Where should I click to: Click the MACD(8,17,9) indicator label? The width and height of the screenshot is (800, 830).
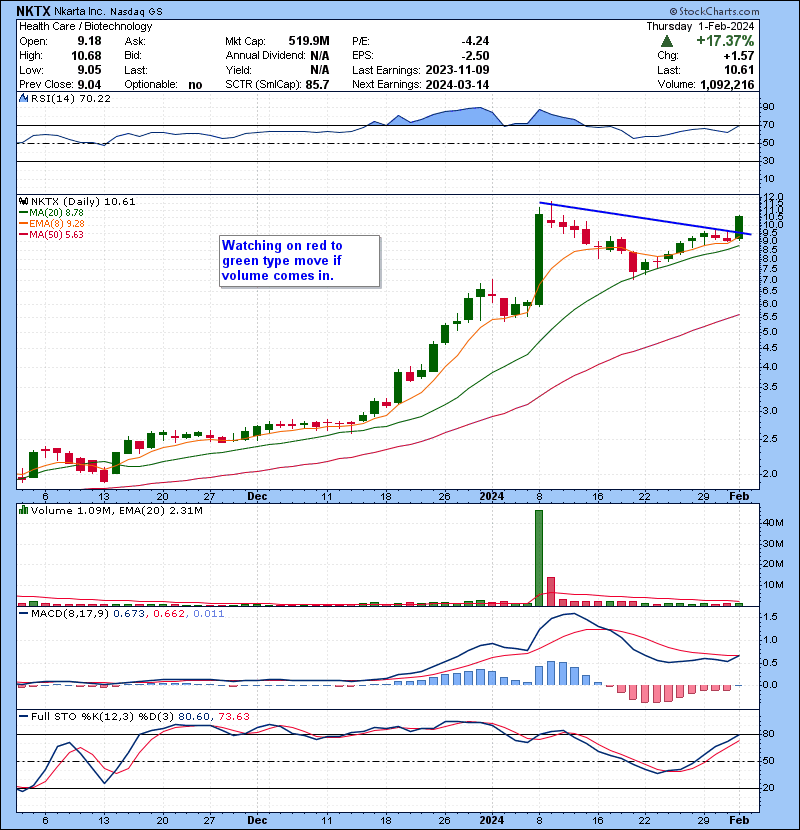coord(70,614)
